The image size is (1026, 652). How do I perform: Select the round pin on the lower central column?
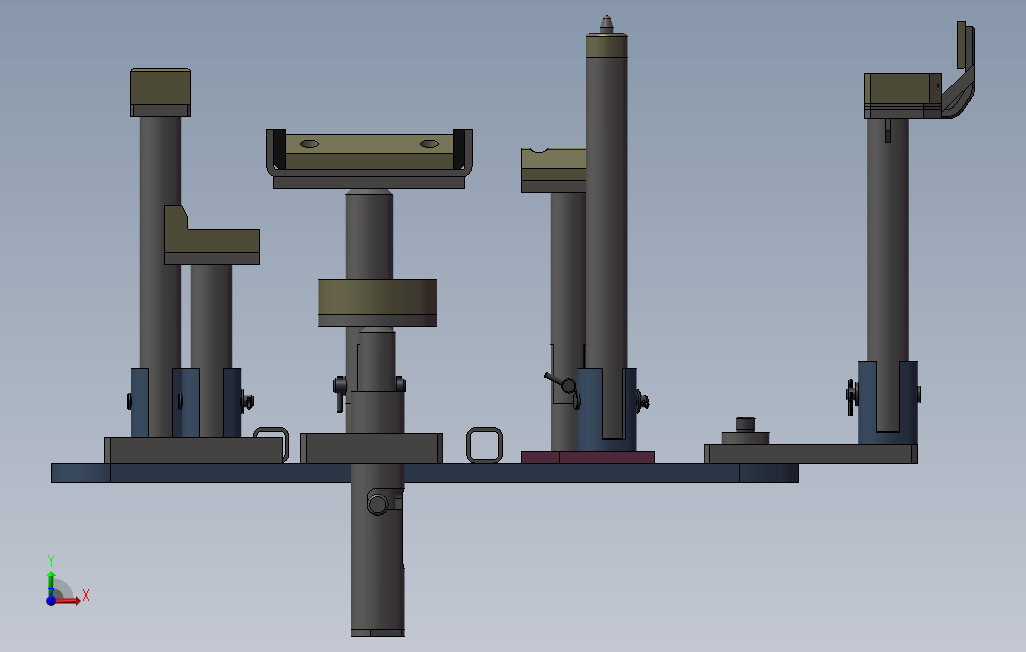coord(378,503)
